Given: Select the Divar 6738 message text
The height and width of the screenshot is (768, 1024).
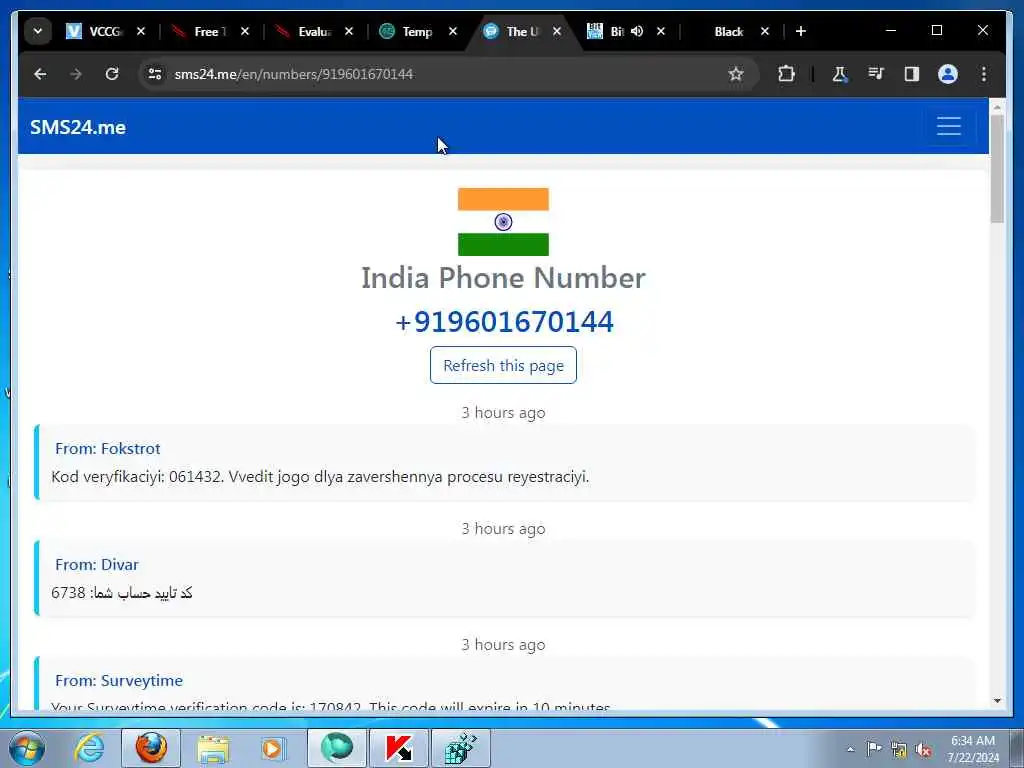Looking at the screenshot, I should (x=121, y=592).
